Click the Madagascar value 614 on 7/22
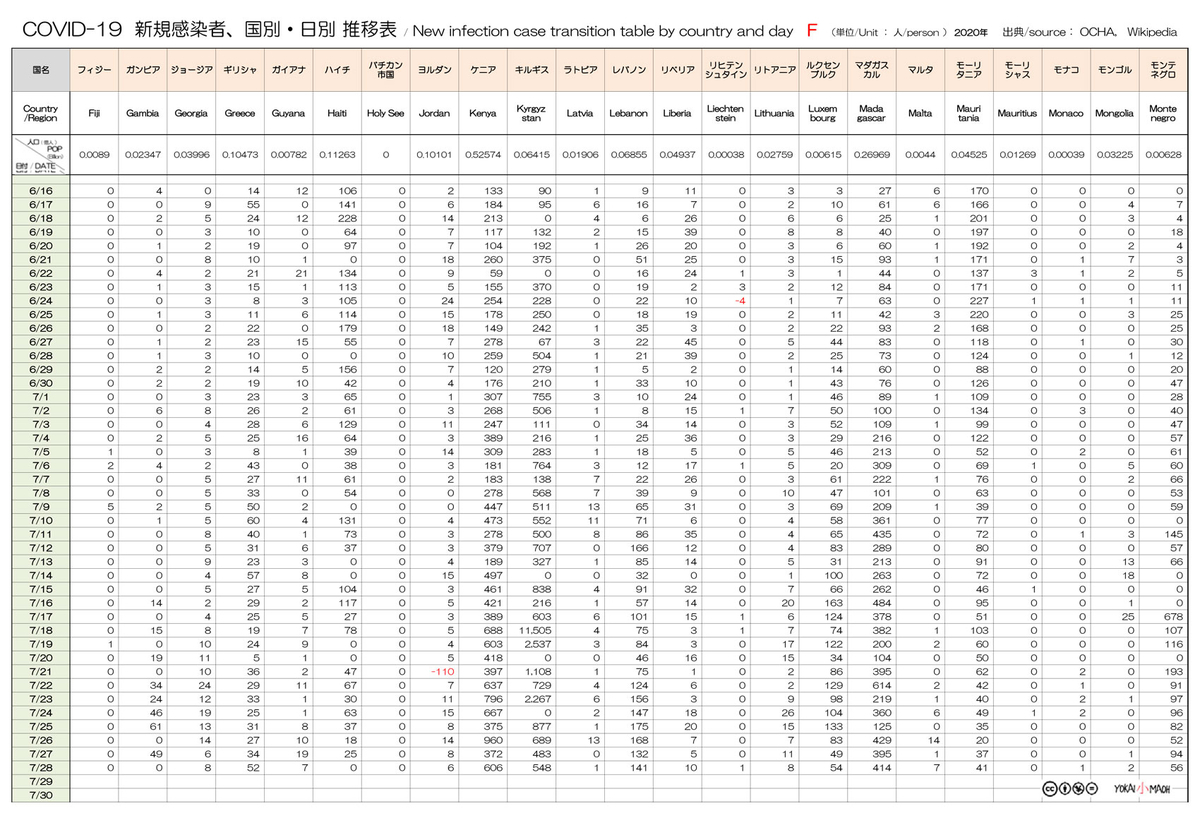The width and height of the screenshot is (1200, 818). tap(881, 684)
